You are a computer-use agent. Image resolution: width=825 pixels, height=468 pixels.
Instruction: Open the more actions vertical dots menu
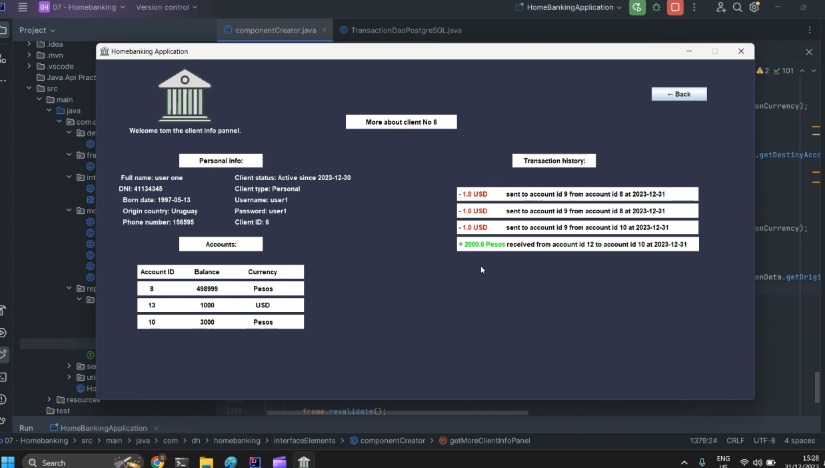[694, 7]
